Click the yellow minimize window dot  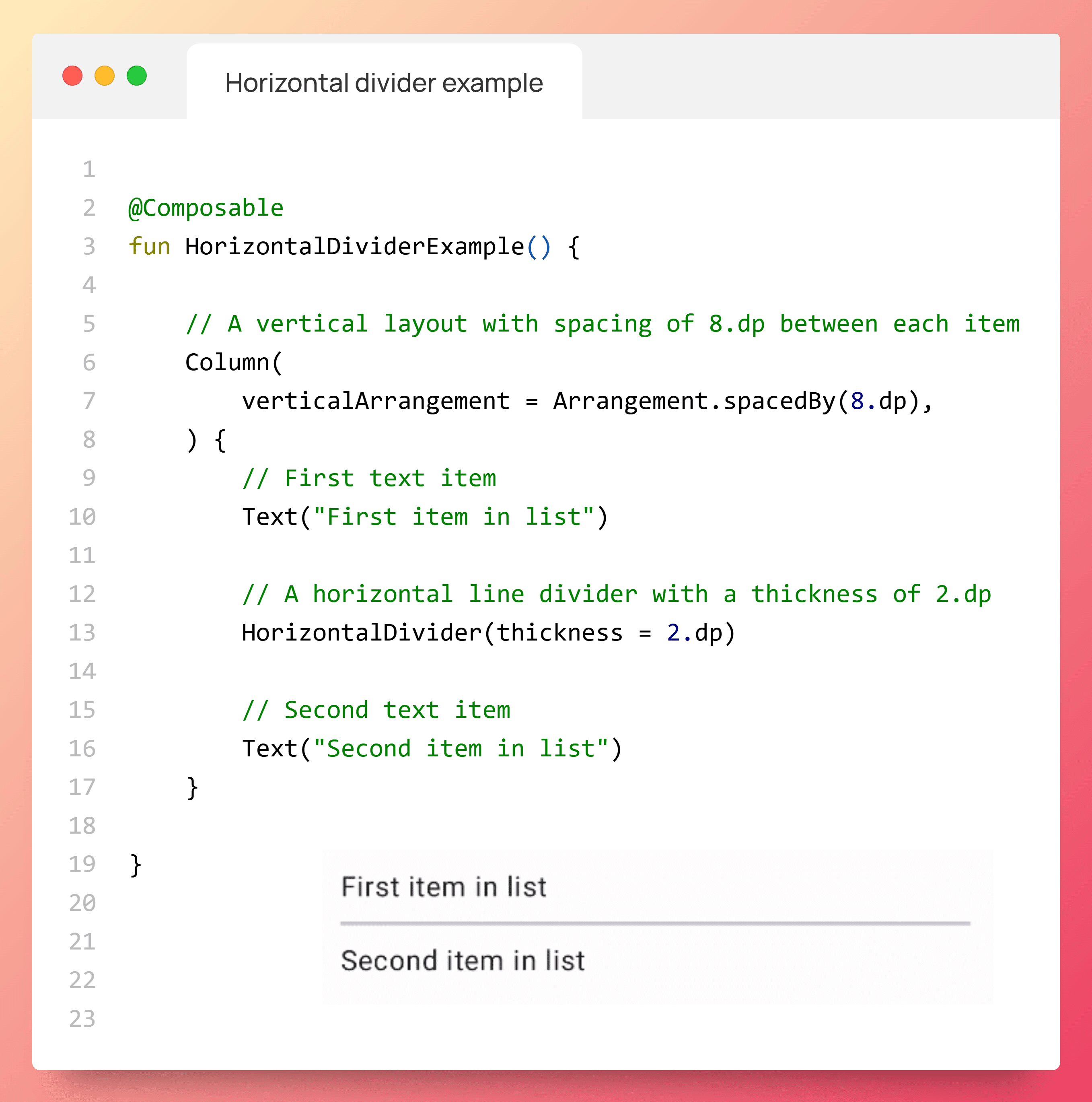pos(104,76)
